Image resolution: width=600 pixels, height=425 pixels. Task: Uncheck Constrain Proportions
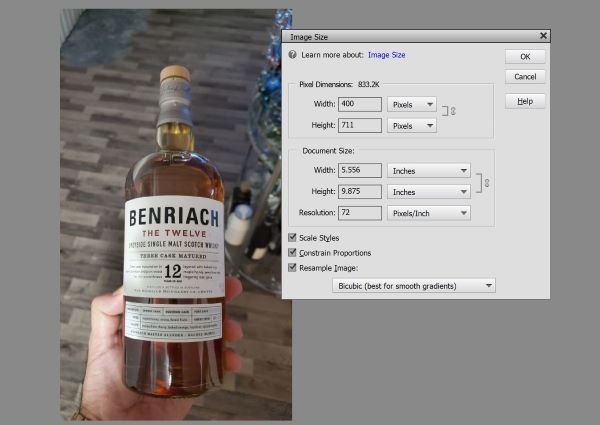click(292, 252)
